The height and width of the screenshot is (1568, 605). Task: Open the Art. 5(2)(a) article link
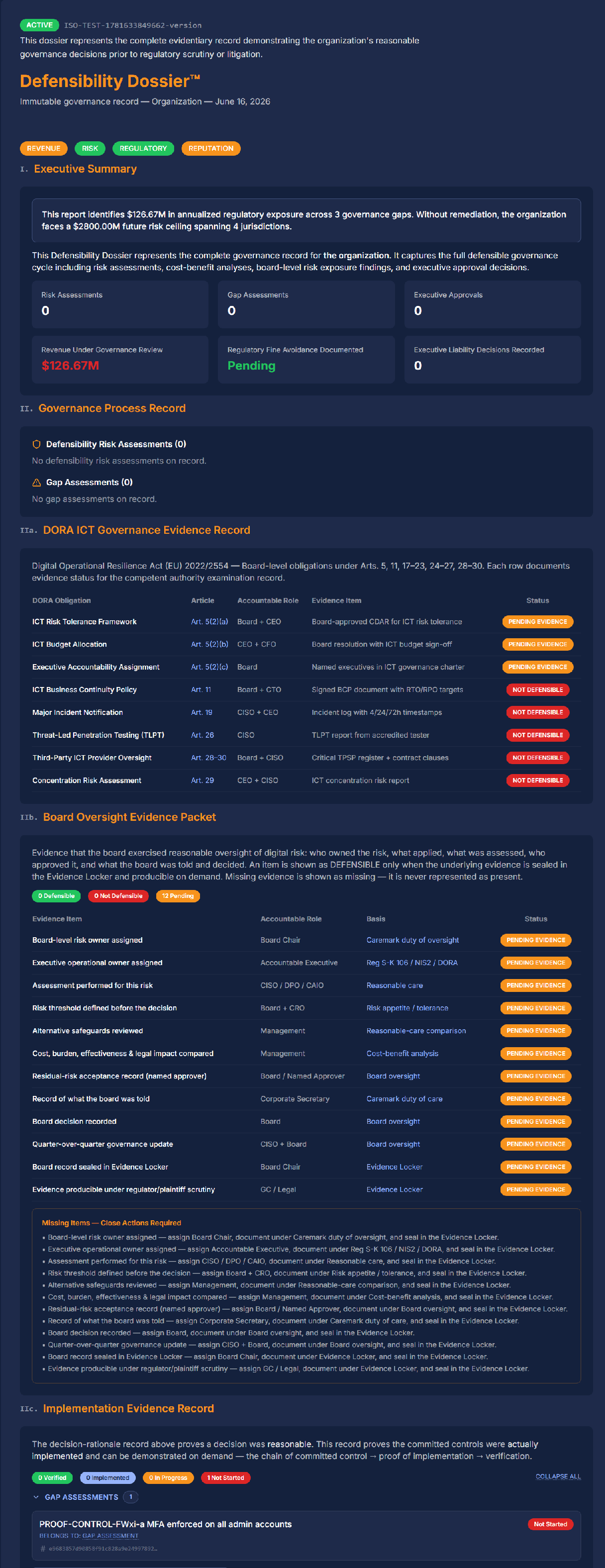pyautogui.click(x=209, y=621)
